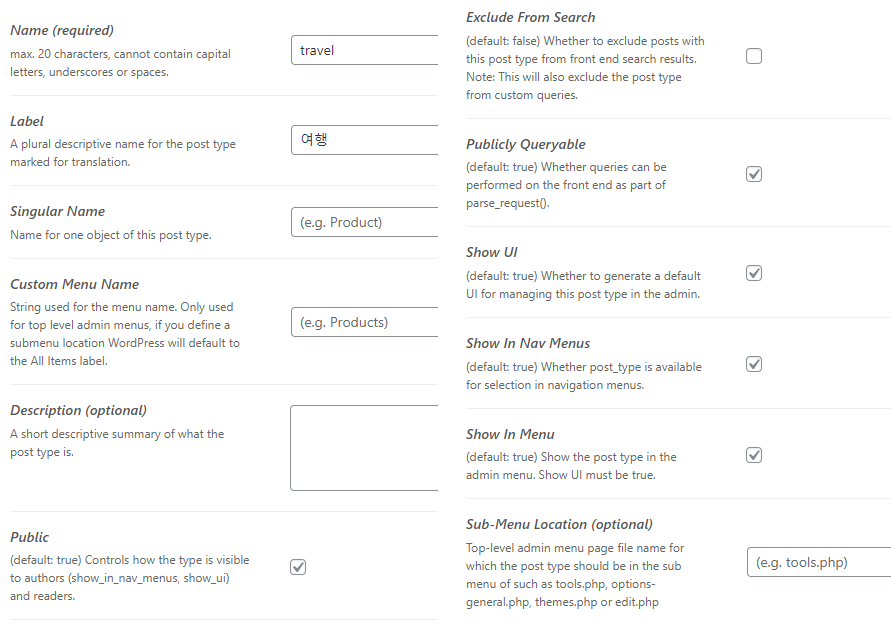Image resolution: width=891 pixels, height=634 pixels.
Task: Click the 'Name (required)' heading label
Action: [62, 30]
